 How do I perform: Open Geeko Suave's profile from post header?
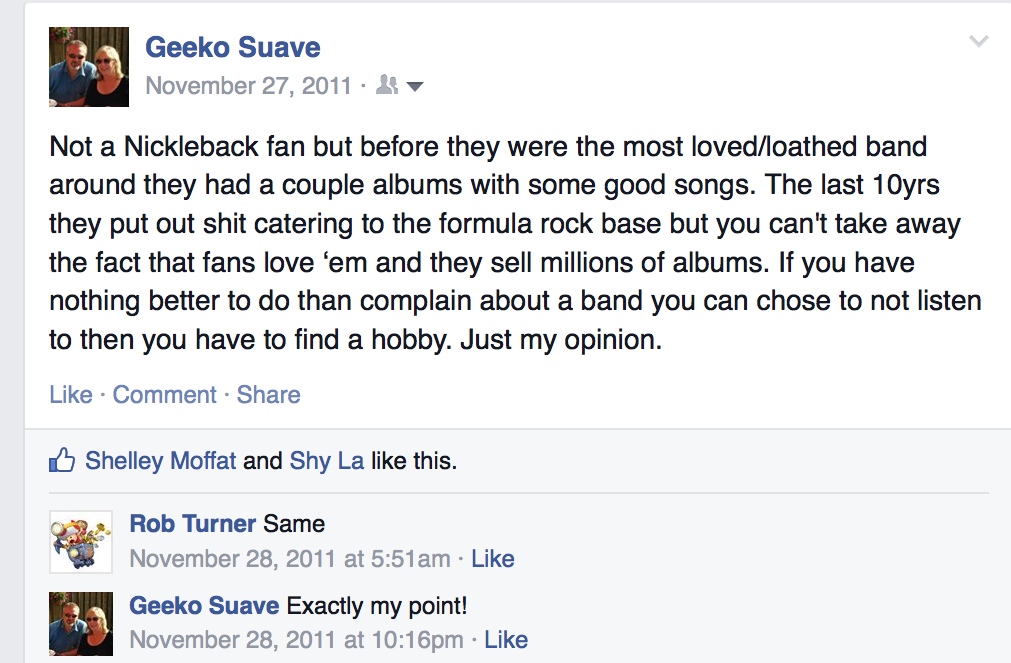(232, 47)
